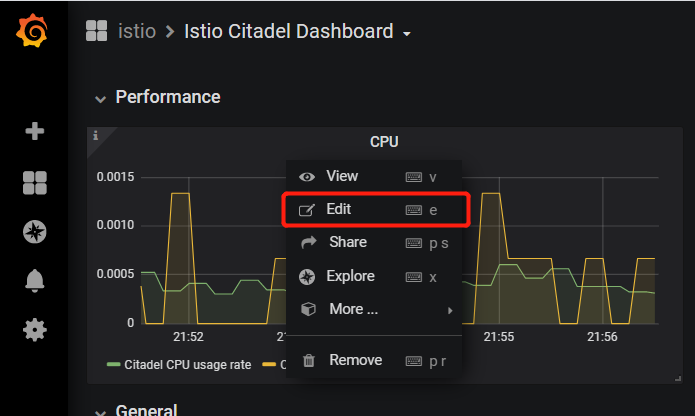Click the istio folder breadcrumb link
This screenshot has width=695, height=416.
pos(137,32)
